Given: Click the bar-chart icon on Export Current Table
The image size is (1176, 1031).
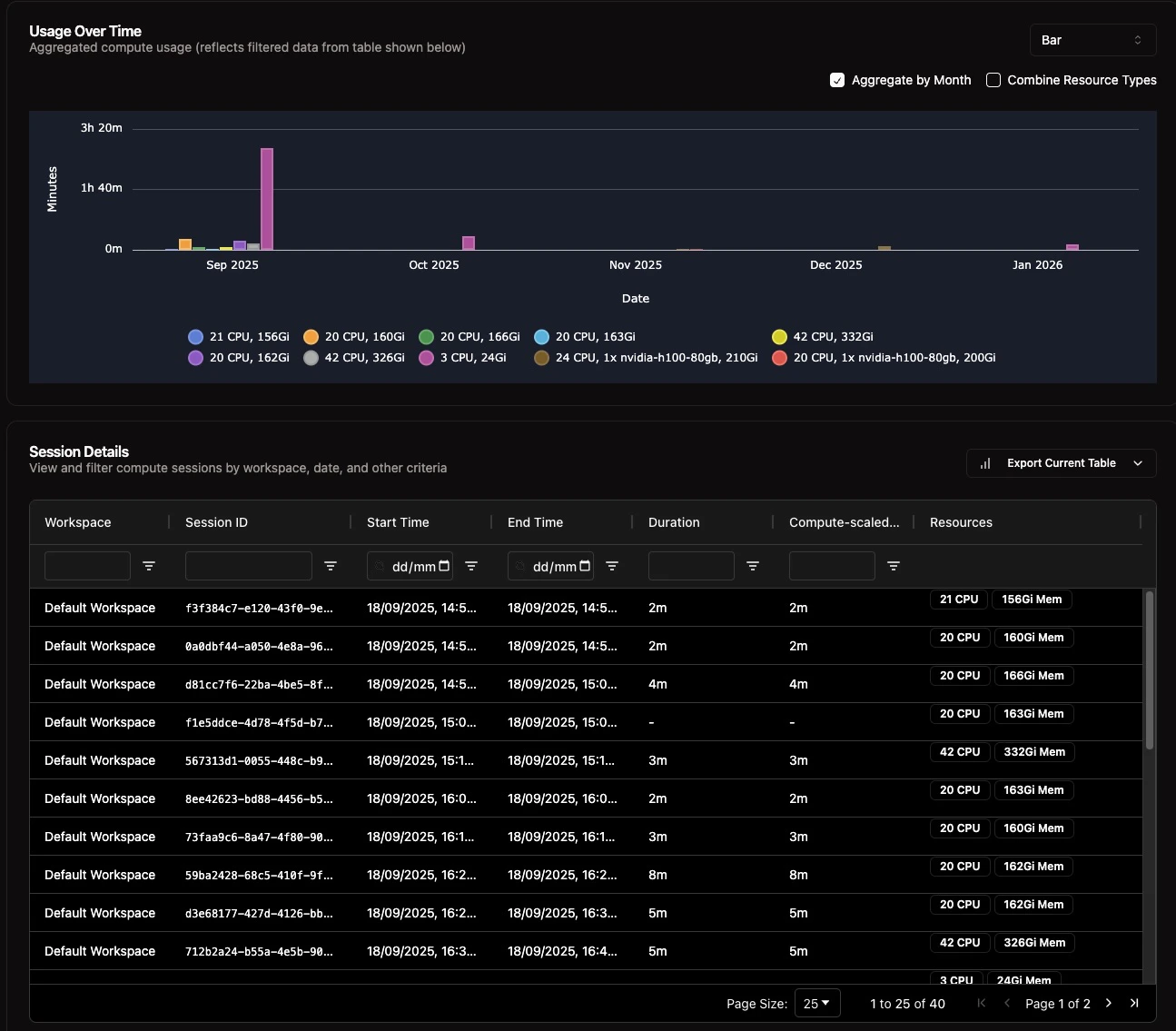Looking at the screenshot, I should [985, 463].
